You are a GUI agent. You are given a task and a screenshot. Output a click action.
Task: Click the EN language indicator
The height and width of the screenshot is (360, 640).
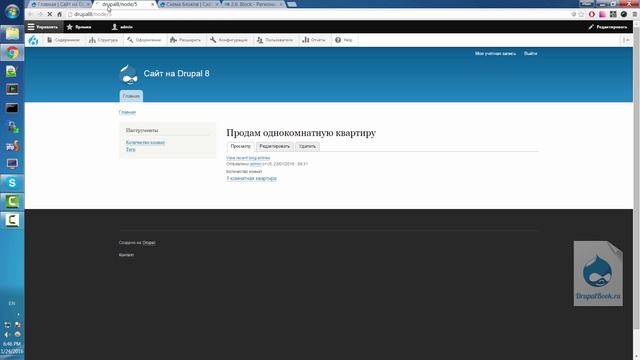pyautogui.click(x=12, y=303)
